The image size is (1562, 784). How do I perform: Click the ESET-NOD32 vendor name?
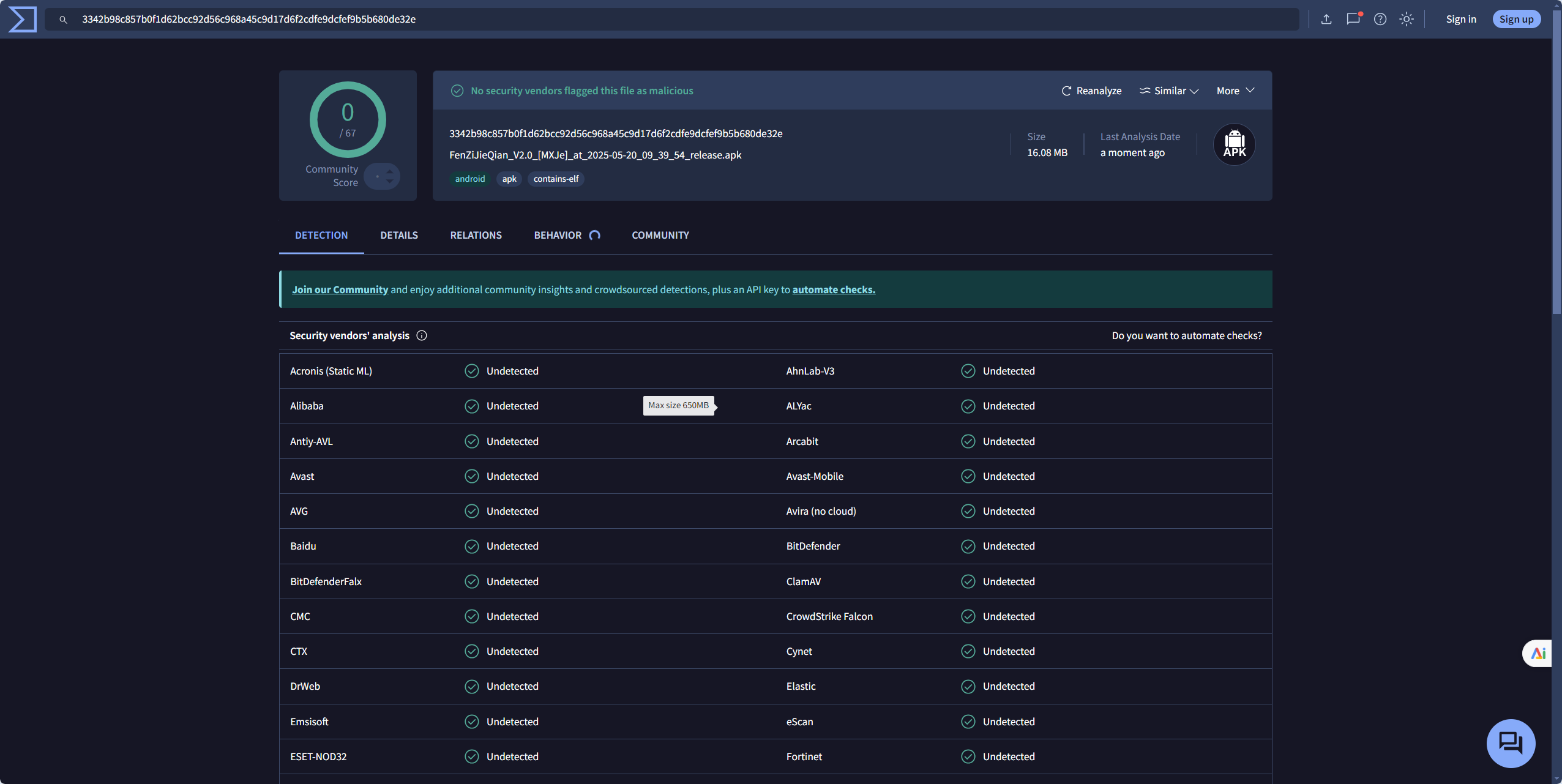click(x=318, y=756)
